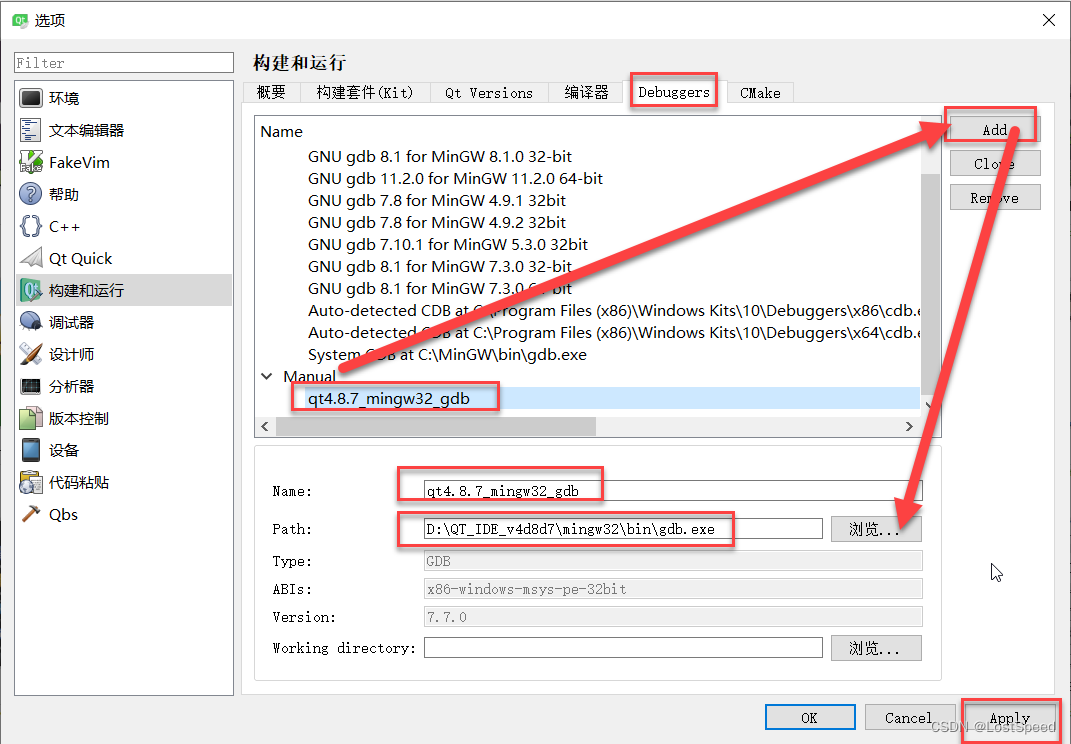The width and height of the screenshot is (1071, 744).
Task: Switch to the CMake tab
Action: [759, 92]
